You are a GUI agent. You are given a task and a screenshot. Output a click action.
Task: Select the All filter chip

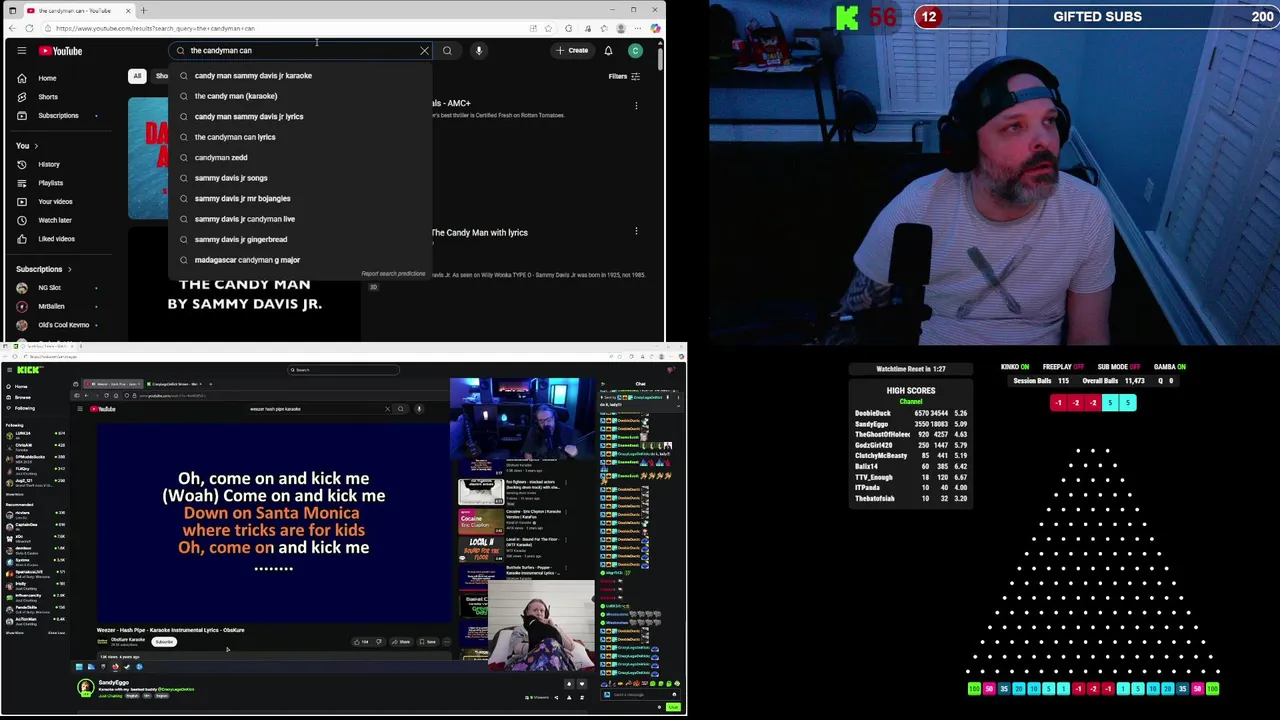137,76
